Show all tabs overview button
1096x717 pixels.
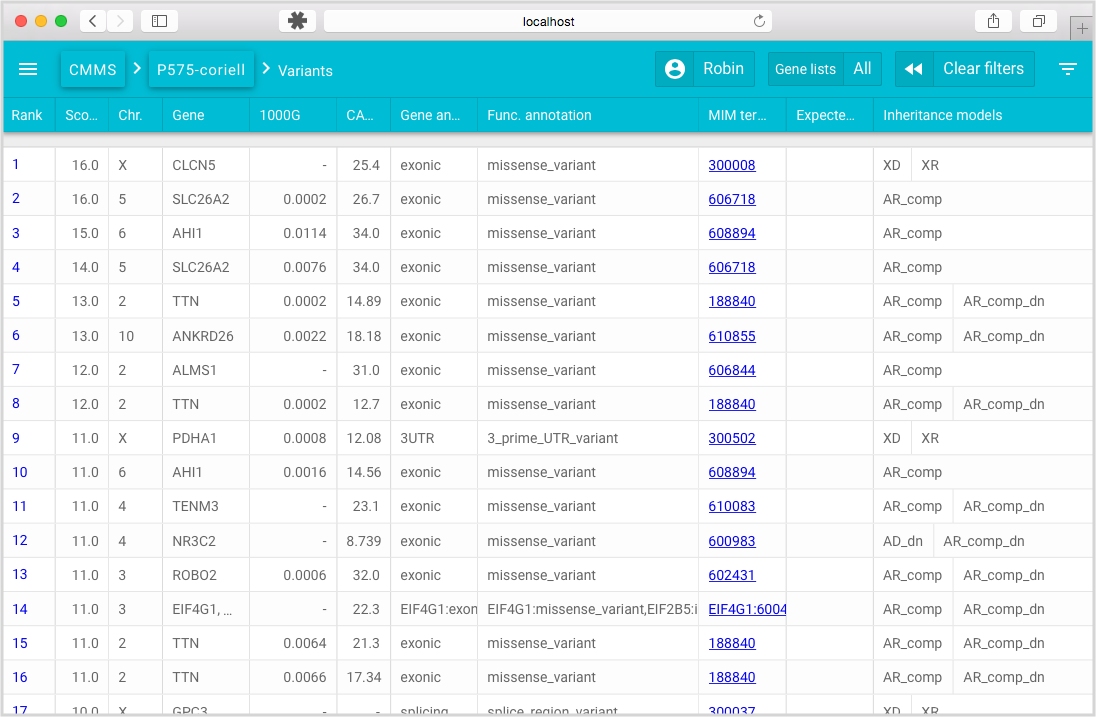pos(1039,21)
